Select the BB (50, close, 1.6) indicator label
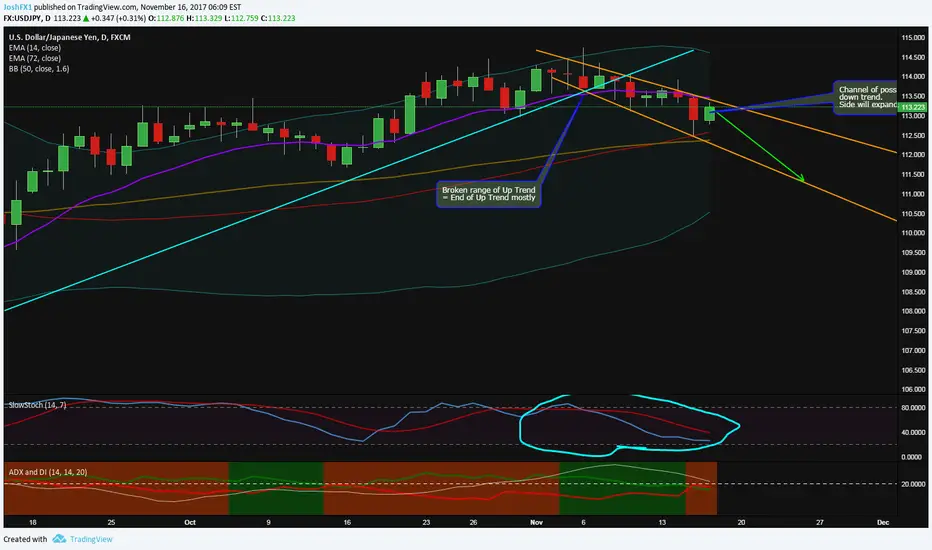The image size is (932, 550). pos(39,69)
